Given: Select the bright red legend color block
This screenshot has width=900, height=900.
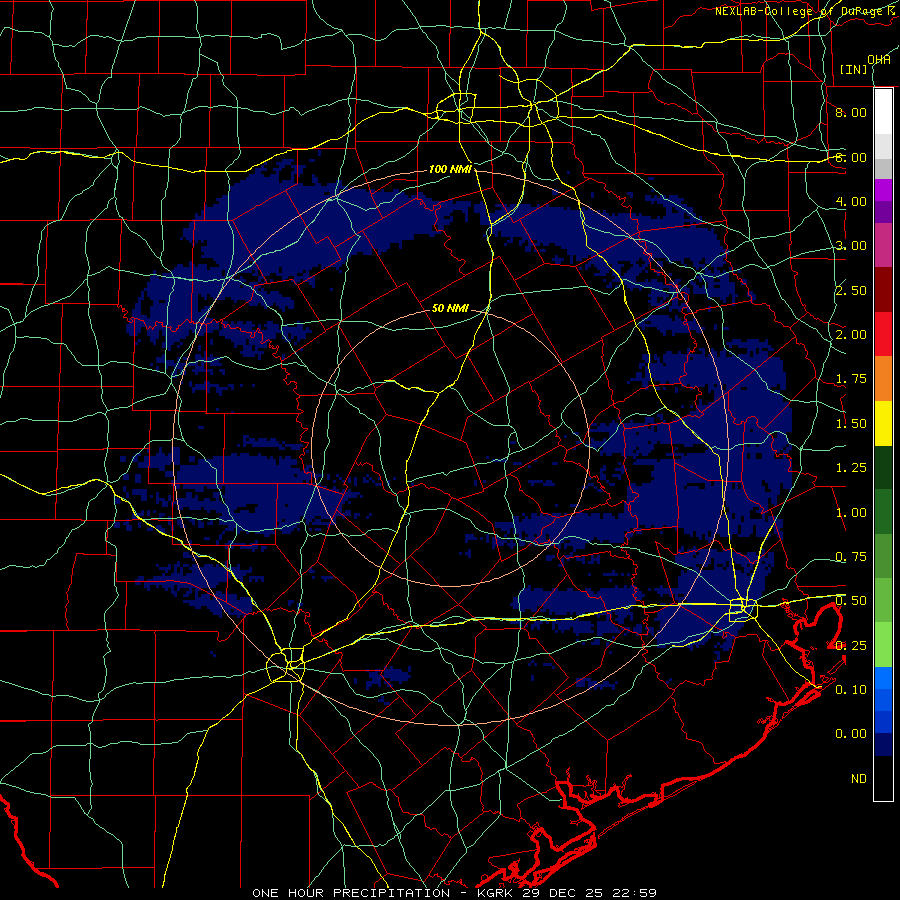Looking at the screenshot, I should (x=883, y=334).
